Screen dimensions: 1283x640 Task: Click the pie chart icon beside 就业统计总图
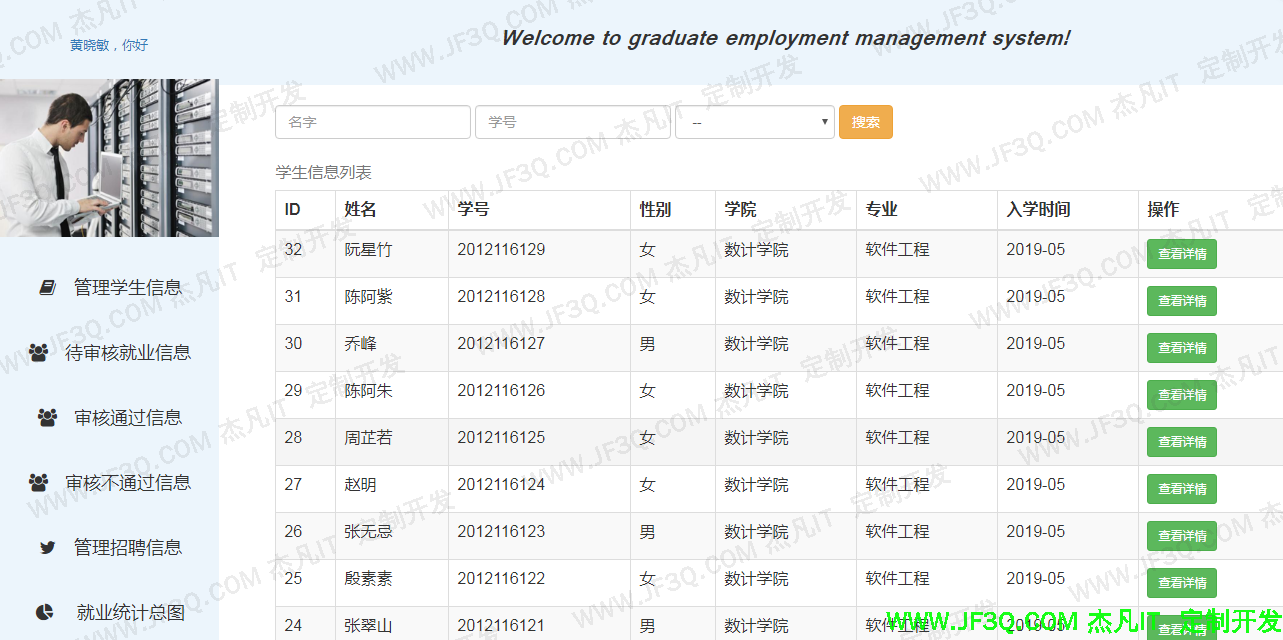click(45, 613)
